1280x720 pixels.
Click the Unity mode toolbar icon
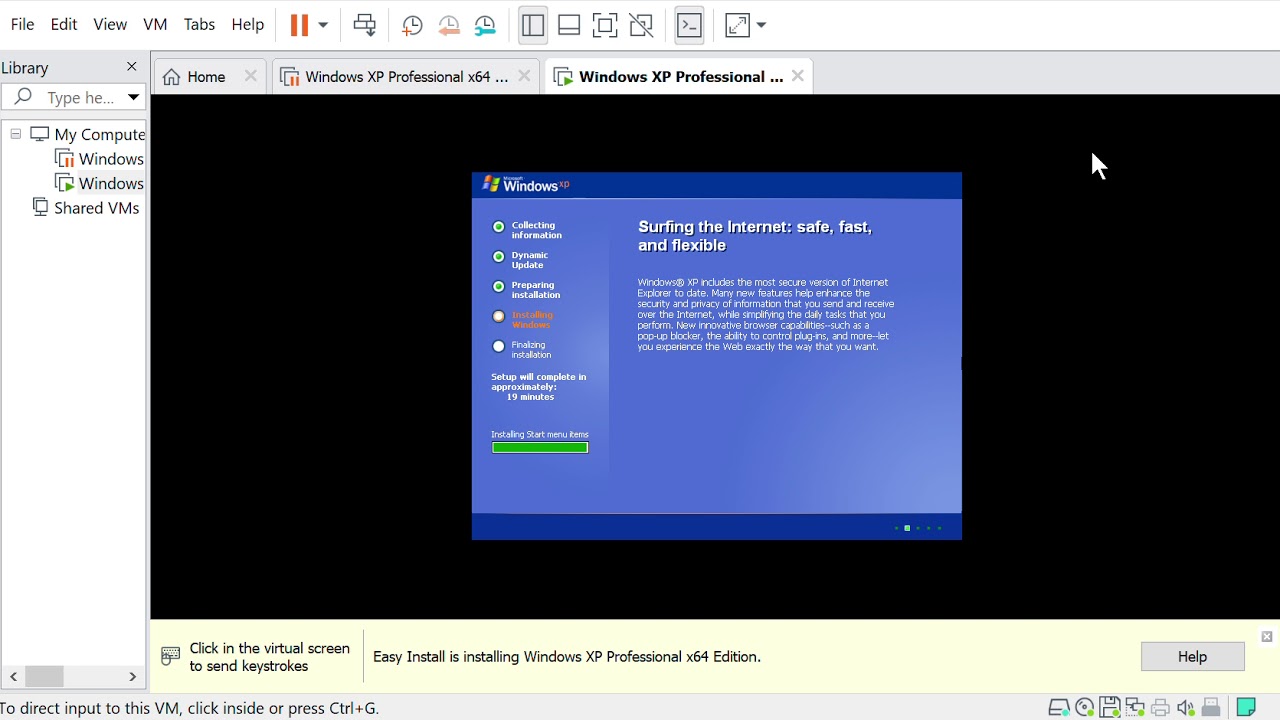pos(641,25)
